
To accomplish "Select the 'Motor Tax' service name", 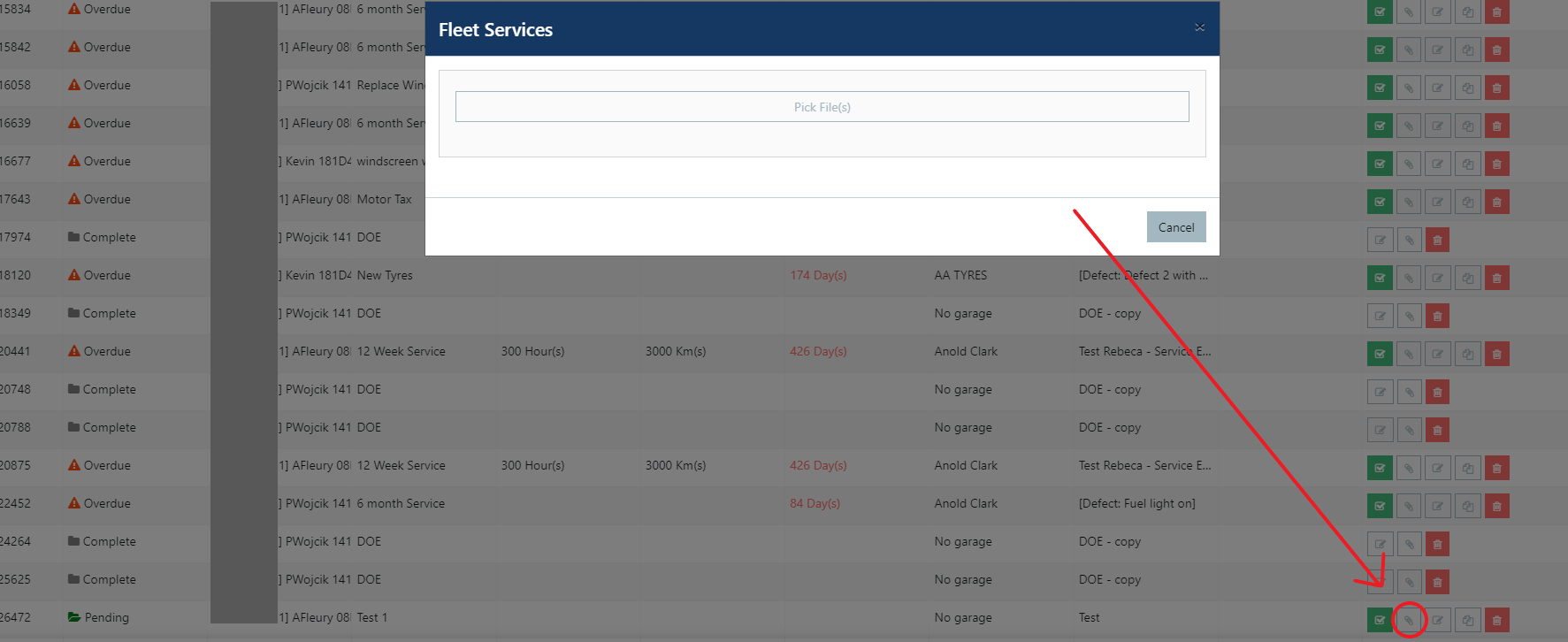I will [385, 199].
